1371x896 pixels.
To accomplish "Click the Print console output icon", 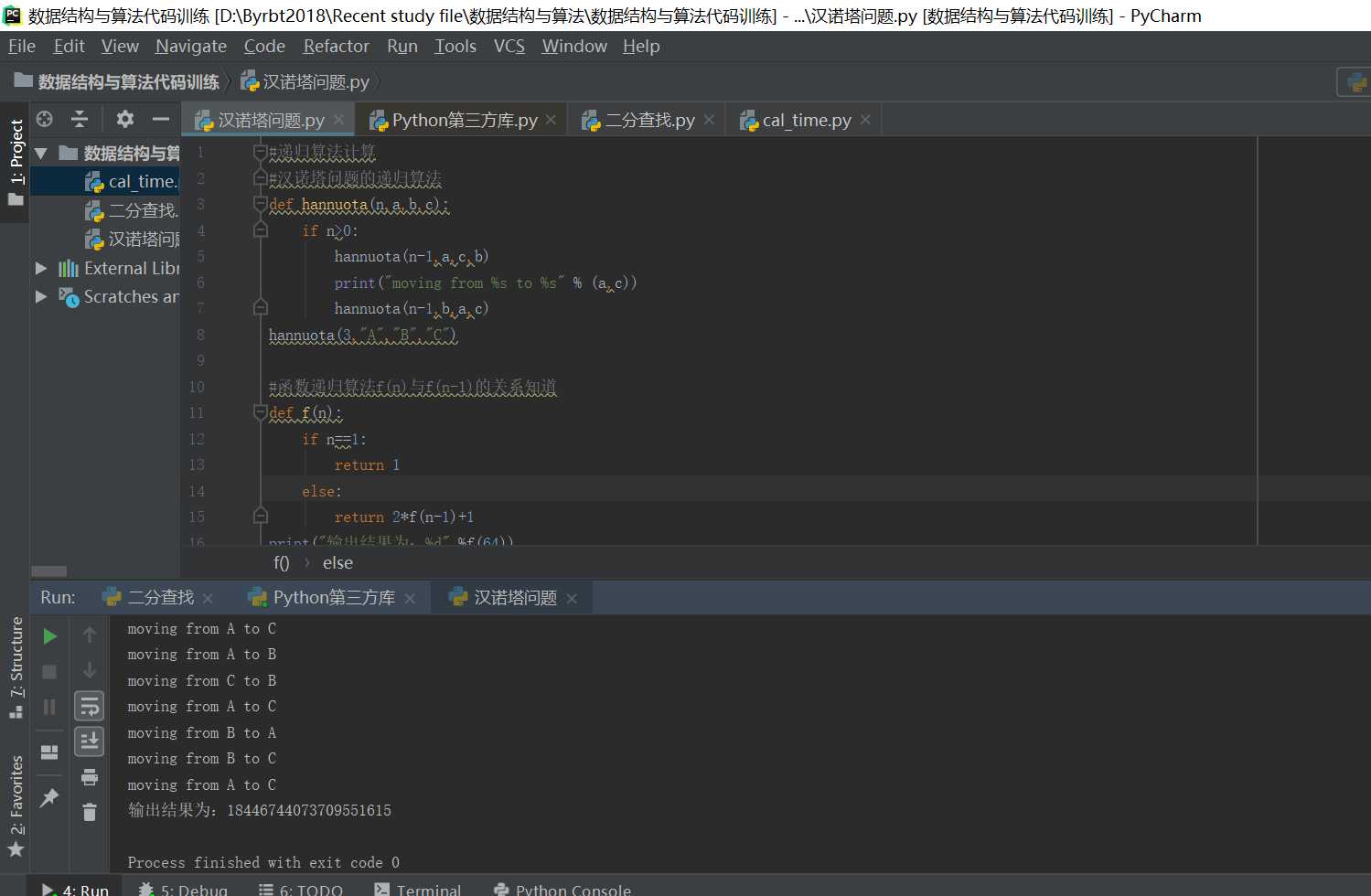I will [x=90, y=777].
